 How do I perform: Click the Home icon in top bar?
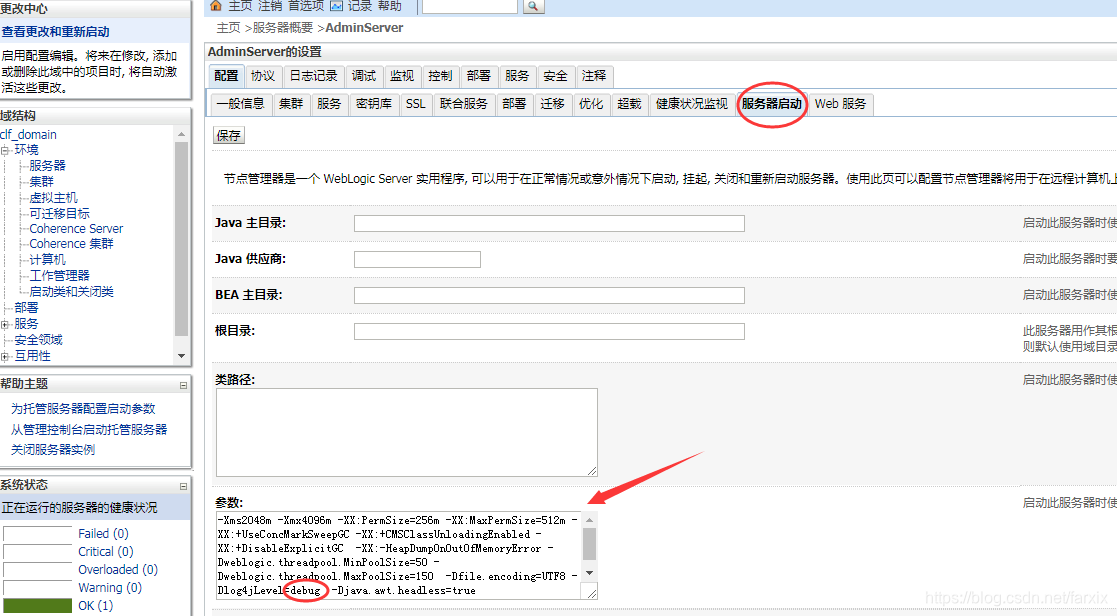pos(216,6)
